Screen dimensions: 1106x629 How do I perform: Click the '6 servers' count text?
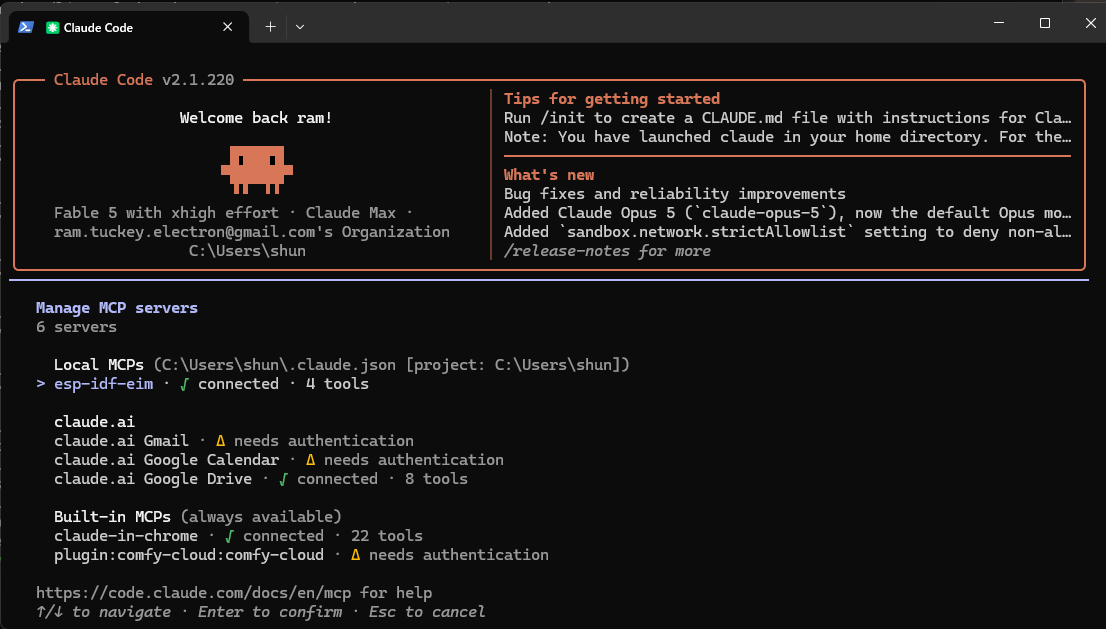point(76,327)
